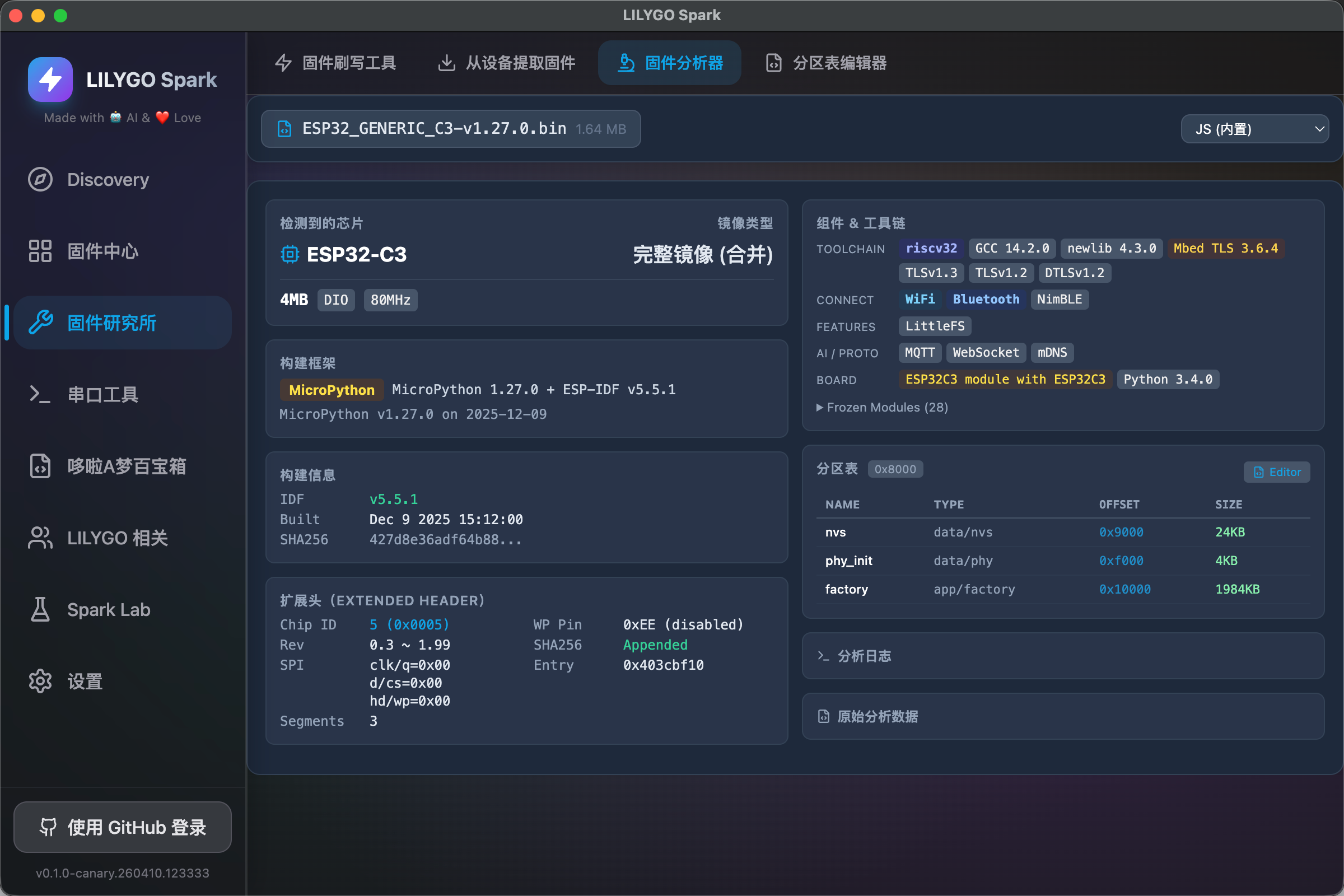Screen dimensions: 1344x896
Task: Click the v5.5.1 IDF version value
Action: [394, 500]
